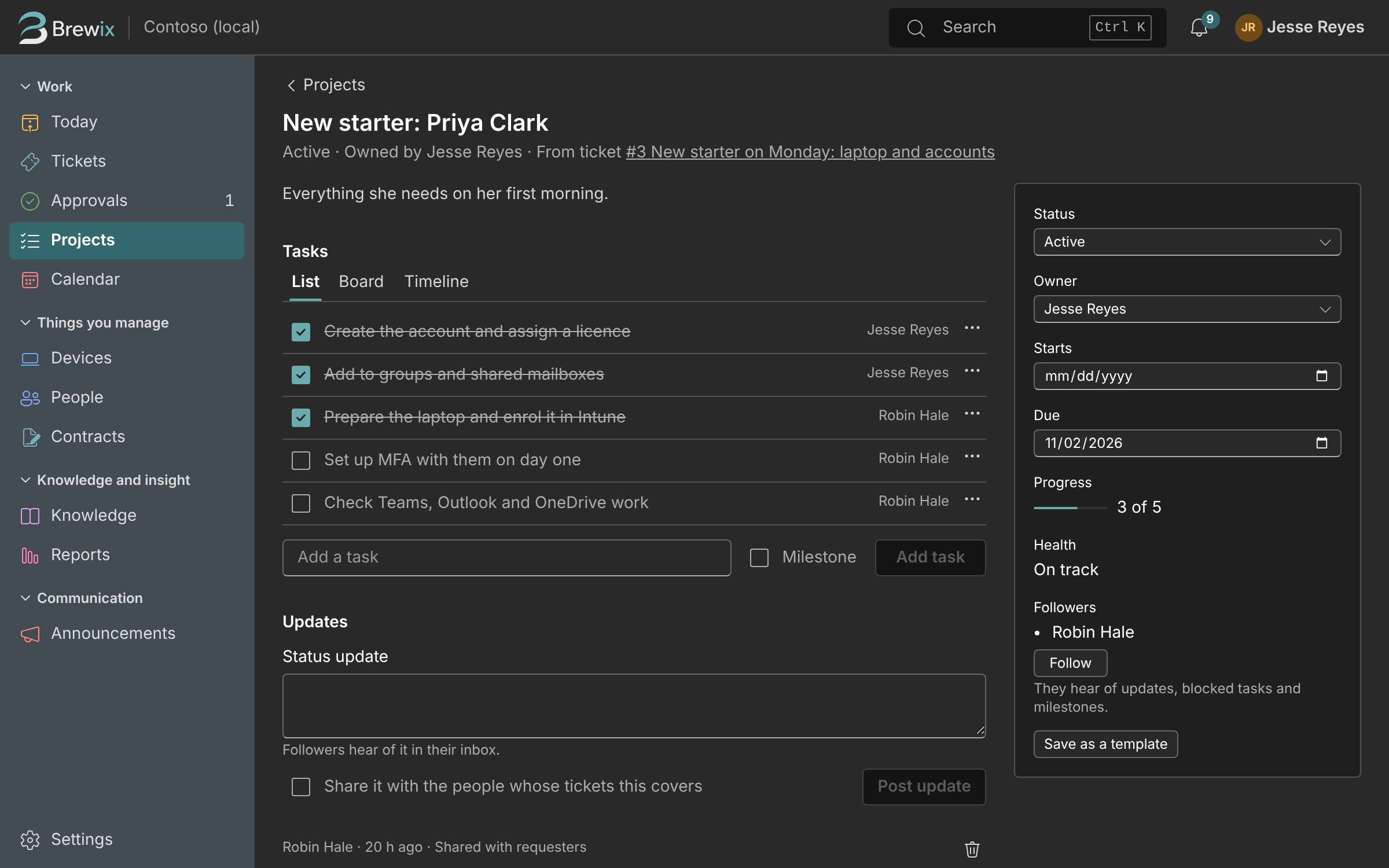Click in the 'Add a task' field
This screenshot has height=868, width=1389.
(x=507, y=558)
